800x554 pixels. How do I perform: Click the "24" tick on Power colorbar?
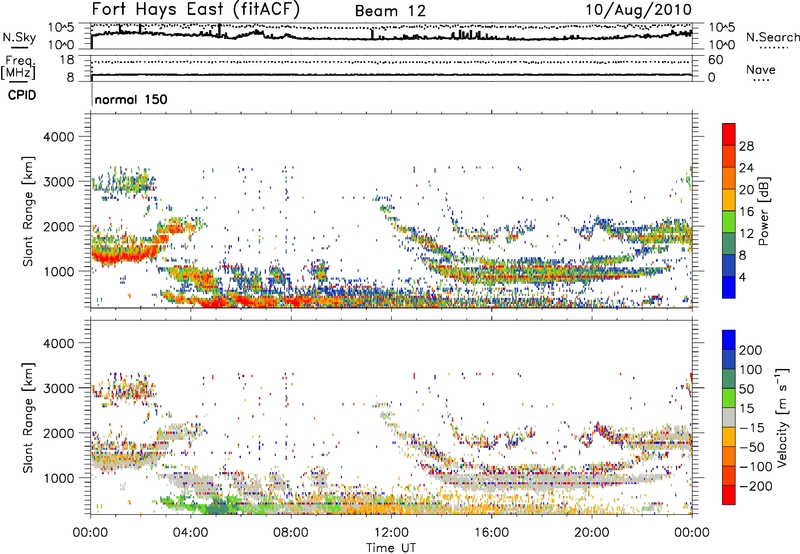[x=746, y=168]
